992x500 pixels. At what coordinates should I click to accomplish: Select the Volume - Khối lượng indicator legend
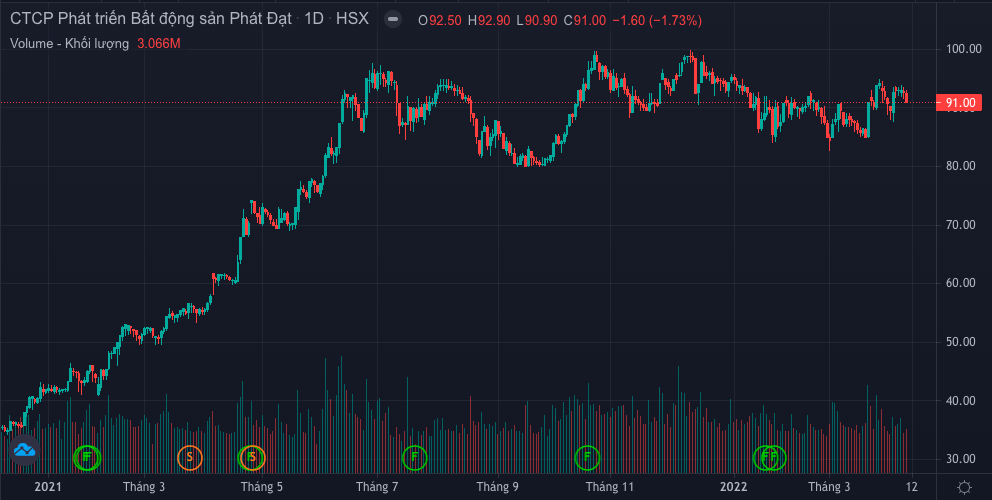[x=70, y=43]
